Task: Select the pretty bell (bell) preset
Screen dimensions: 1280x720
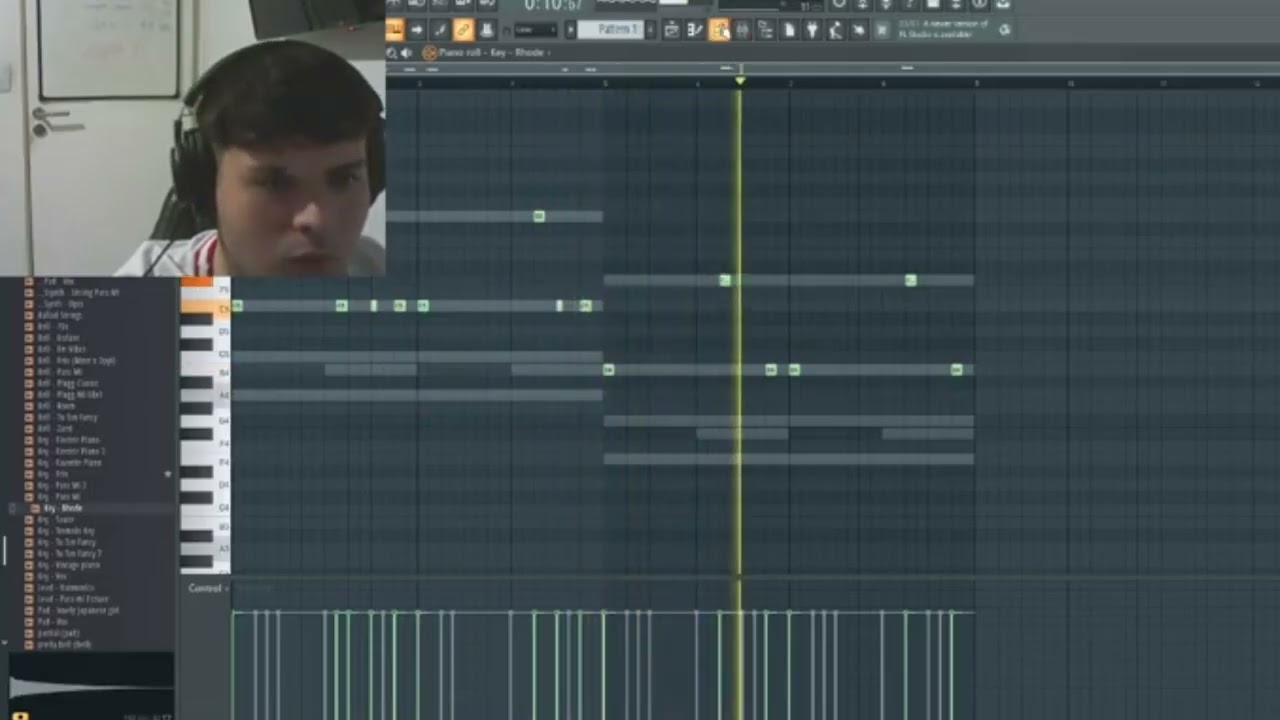Action: point(64,644)
